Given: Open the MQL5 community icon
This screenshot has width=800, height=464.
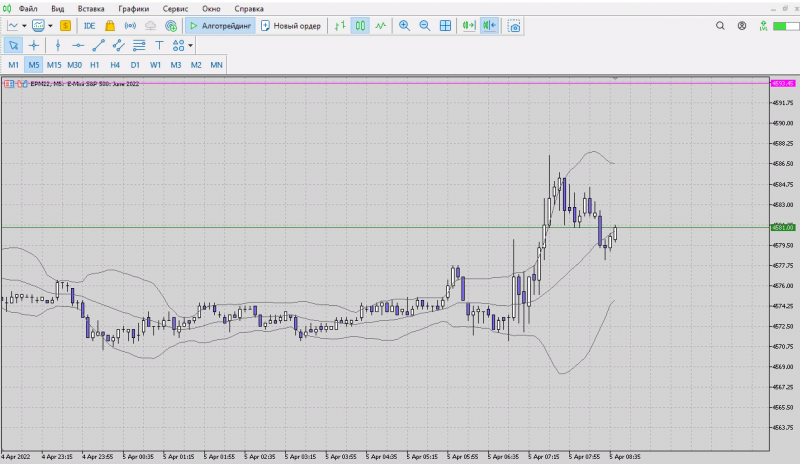Looking at the screenshot, I should (171, 26).
